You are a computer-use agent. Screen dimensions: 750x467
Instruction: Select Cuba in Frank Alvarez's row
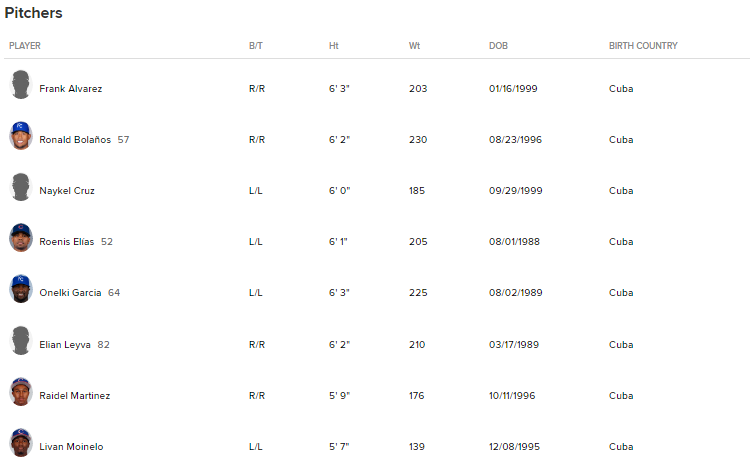point(621,89)
